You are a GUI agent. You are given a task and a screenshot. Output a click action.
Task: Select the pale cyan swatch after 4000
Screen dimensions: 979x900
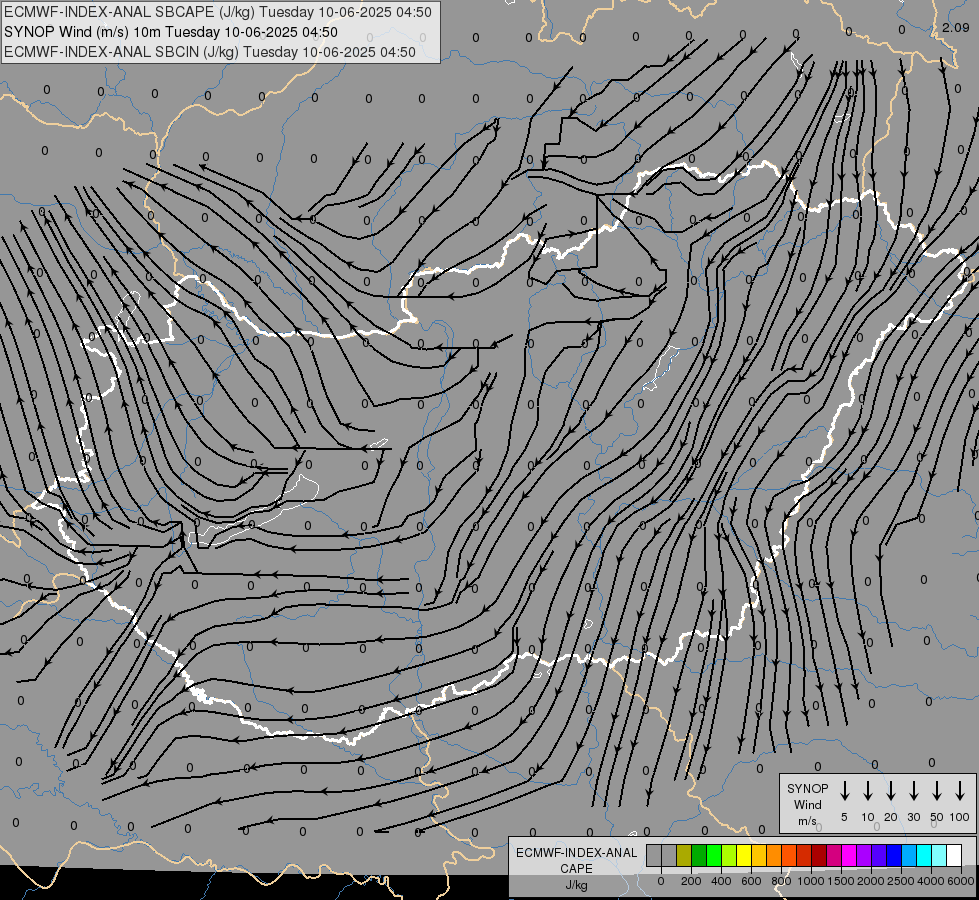938,855
